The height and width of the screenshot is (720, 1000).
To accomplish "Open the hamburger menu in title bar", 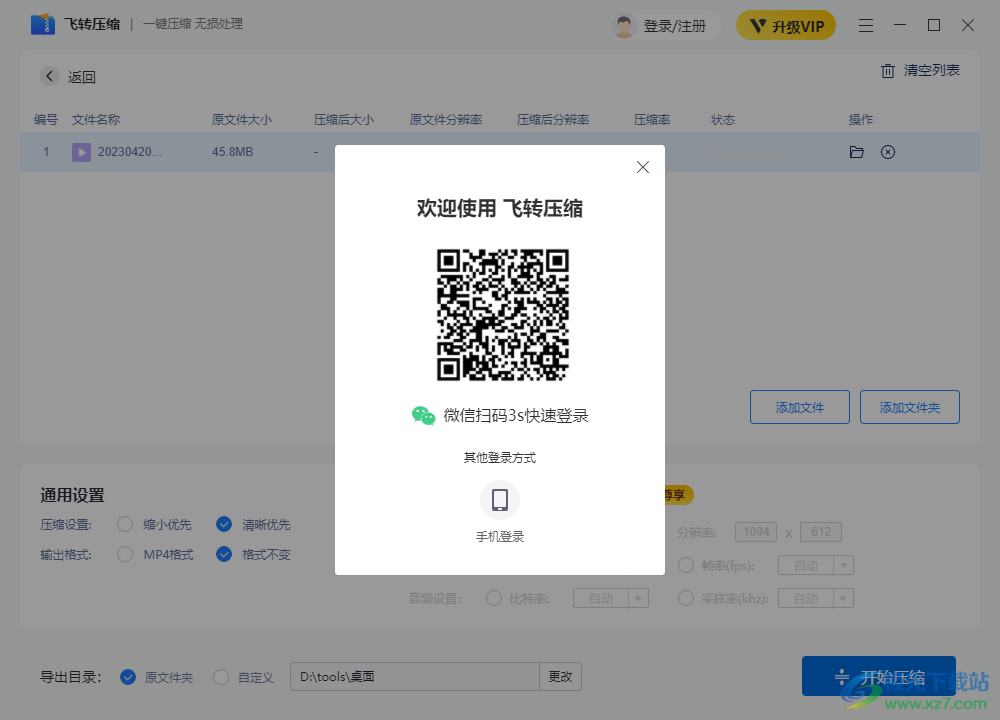I will click(865, 26).
